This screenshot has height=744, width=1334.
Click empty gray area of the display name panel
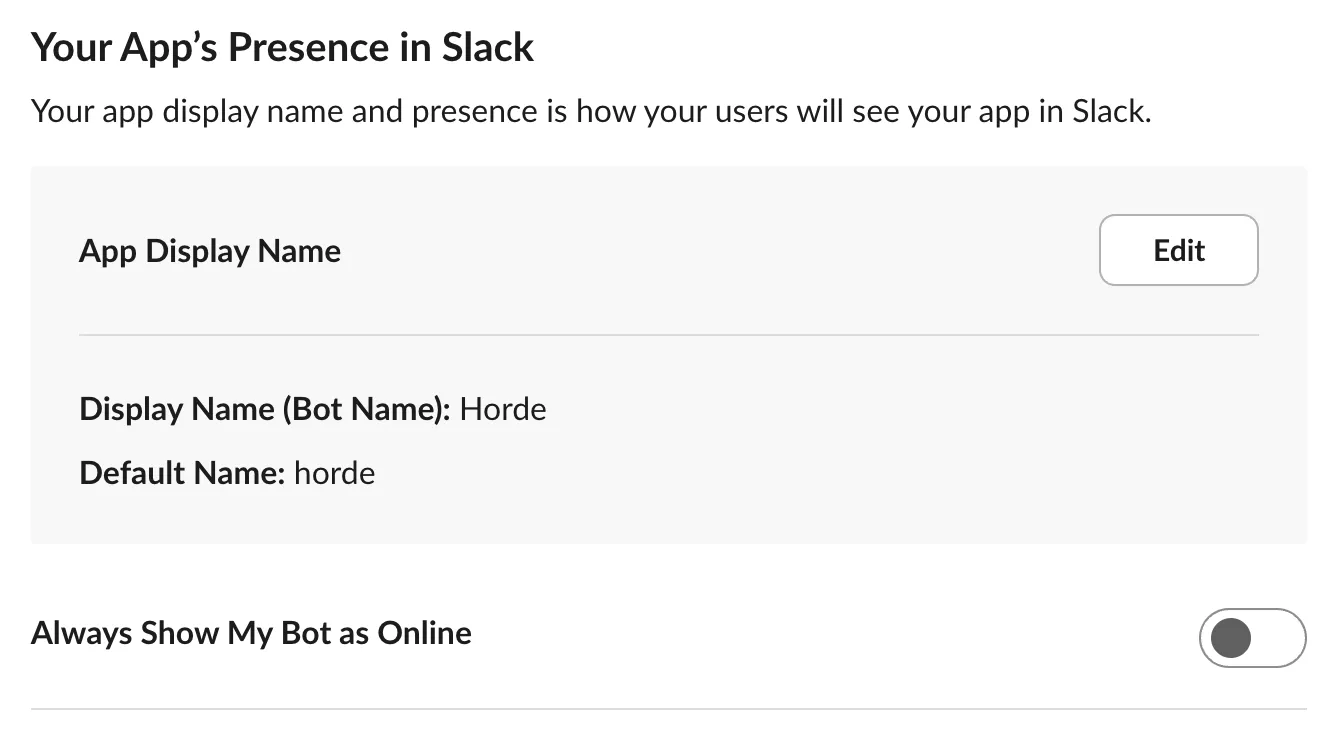850,450
